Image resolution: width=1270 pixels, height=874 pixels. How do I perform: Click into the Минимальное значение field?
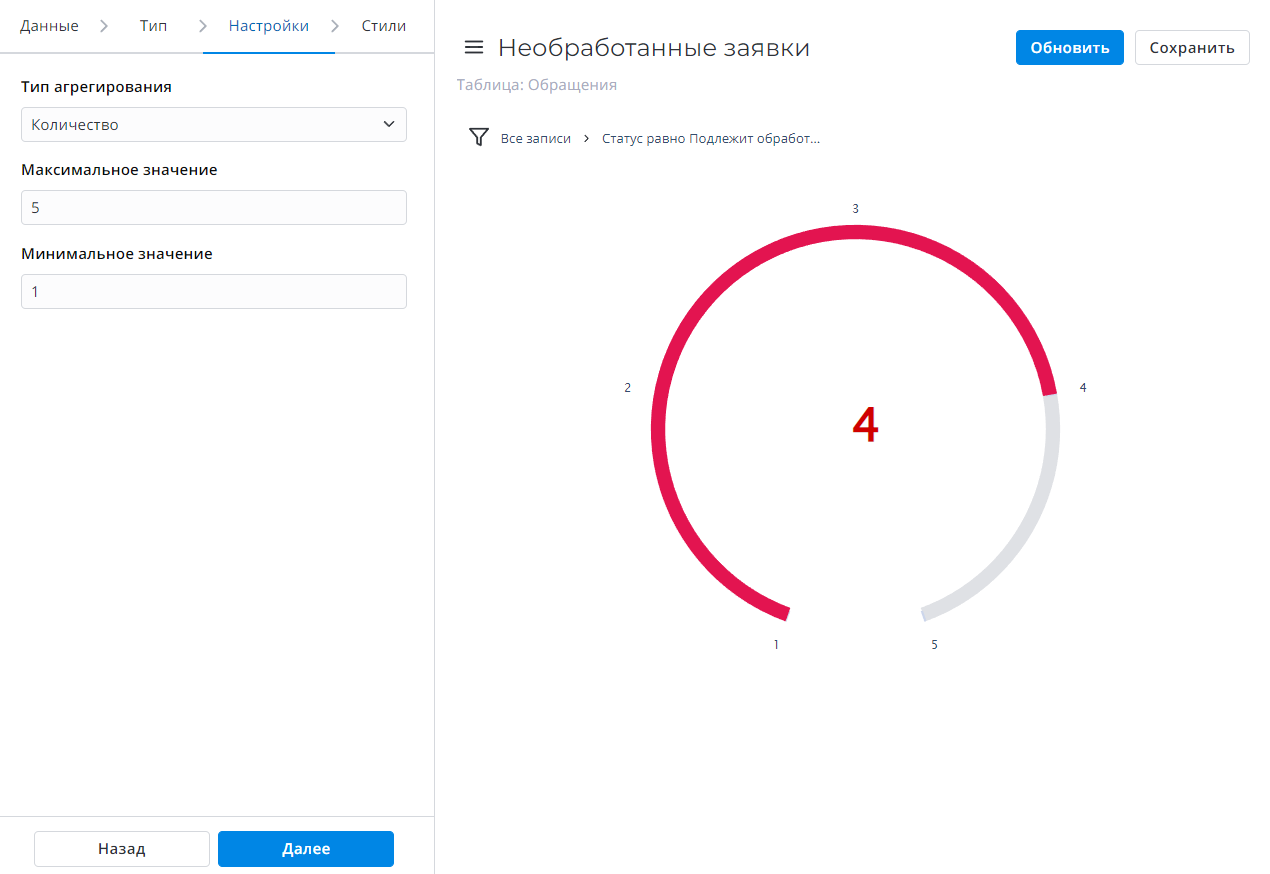pos(213,292)
